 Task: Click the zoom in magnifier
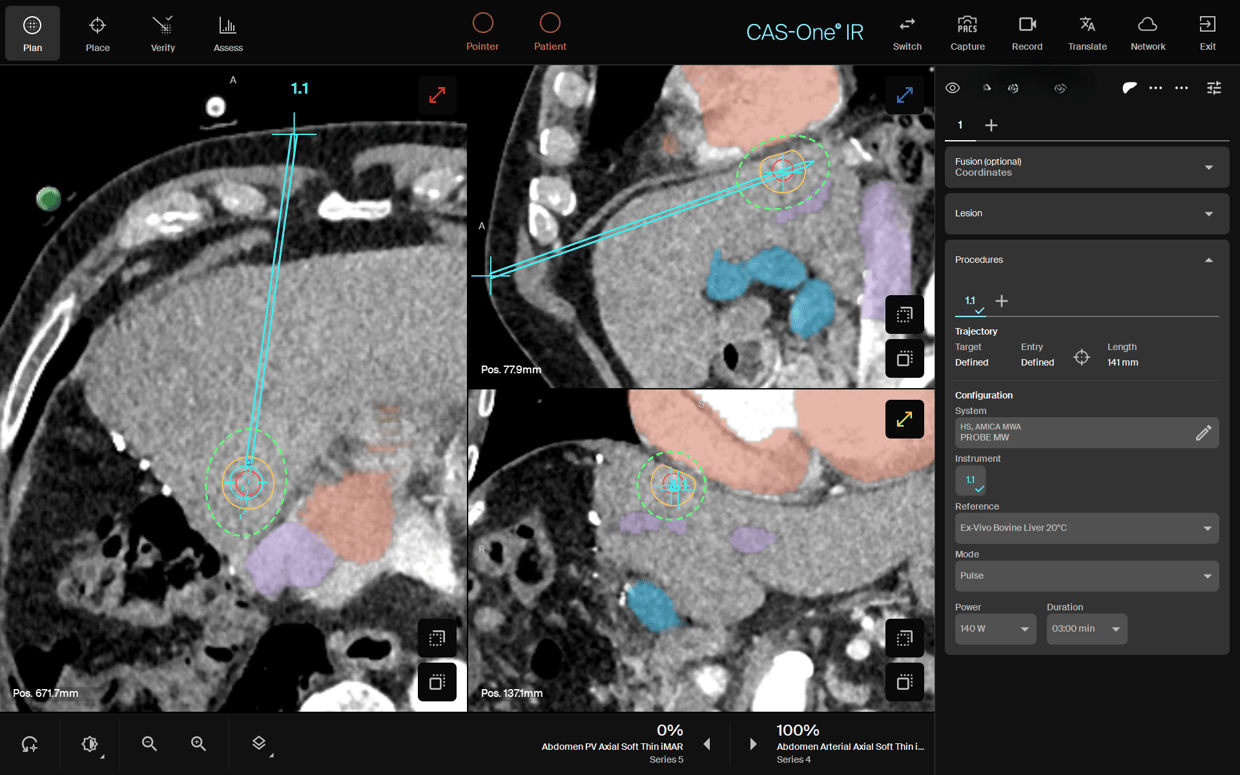198,744
